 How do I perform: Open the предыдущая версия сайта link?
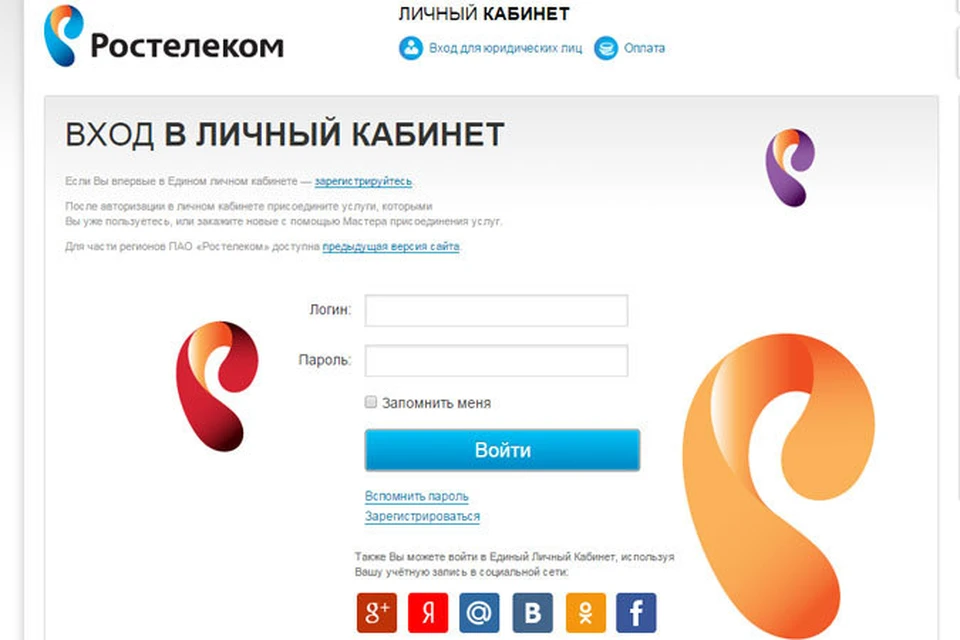coord(391,246)
